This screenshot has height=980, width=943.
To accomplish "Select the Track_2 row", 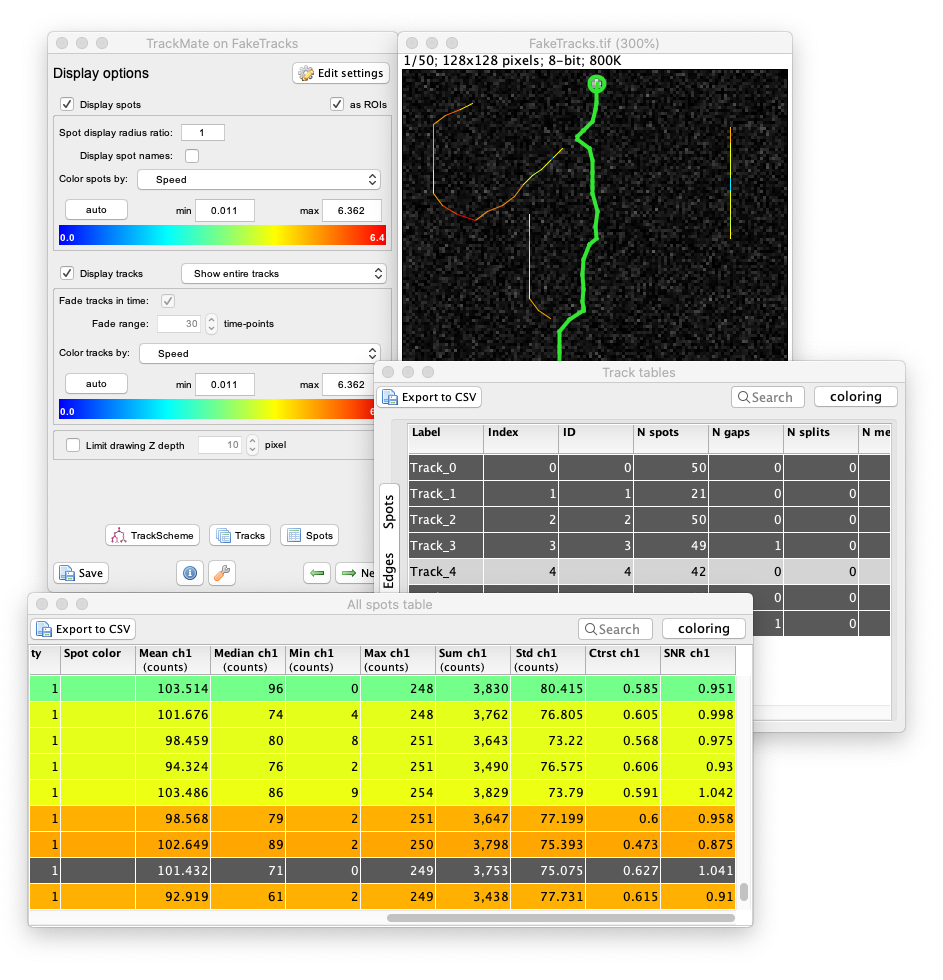I will tap(649, 519).
